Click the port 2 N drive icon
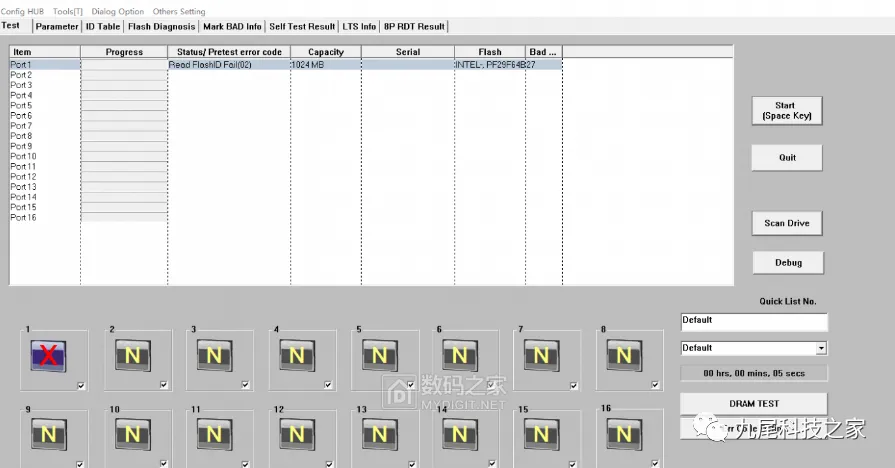The width and height of the screenshot is (895, 468). coord(133,355)
